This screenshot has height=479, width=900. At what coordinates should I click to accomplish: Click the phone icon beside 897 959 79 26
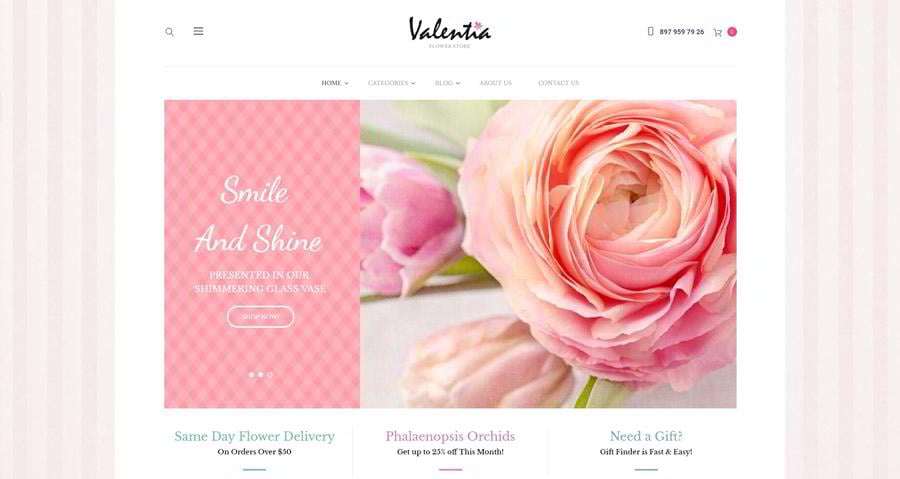pyautogui.click(x=650, y=32)
